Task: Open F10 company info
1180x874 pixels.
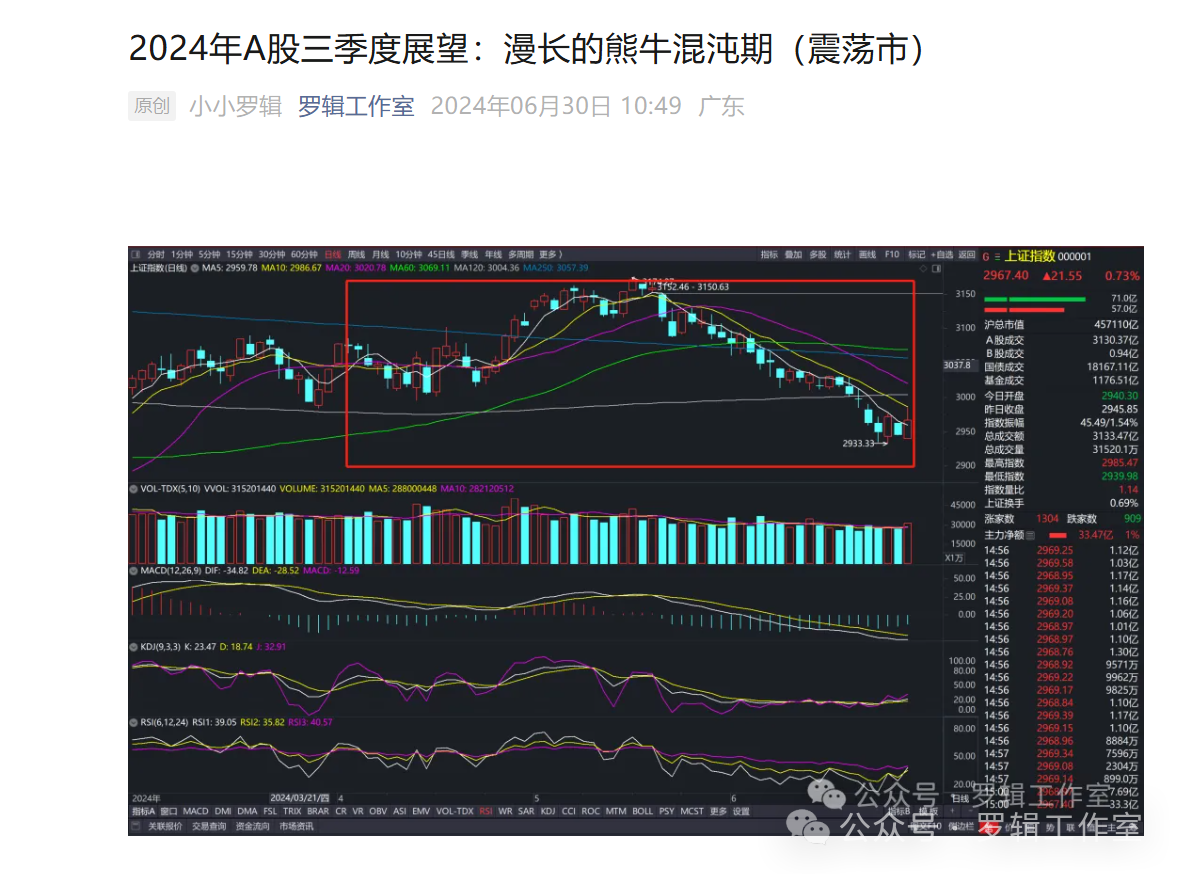Action: [893, 255]
